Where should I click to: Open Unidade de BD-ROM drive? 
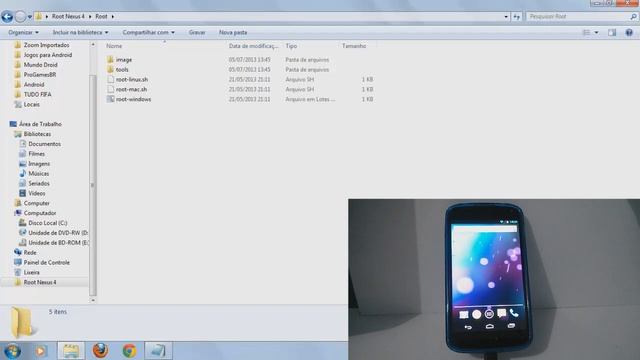[58, 243]
